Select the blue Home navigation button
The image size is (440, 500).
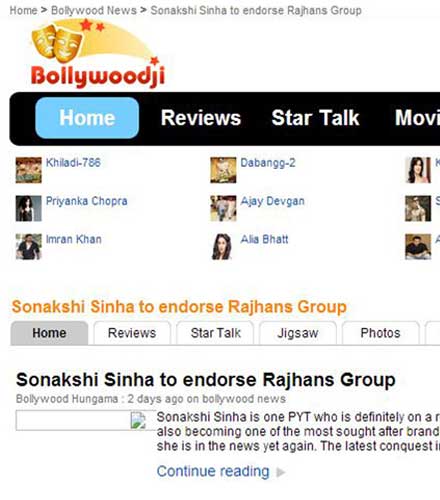87,118
